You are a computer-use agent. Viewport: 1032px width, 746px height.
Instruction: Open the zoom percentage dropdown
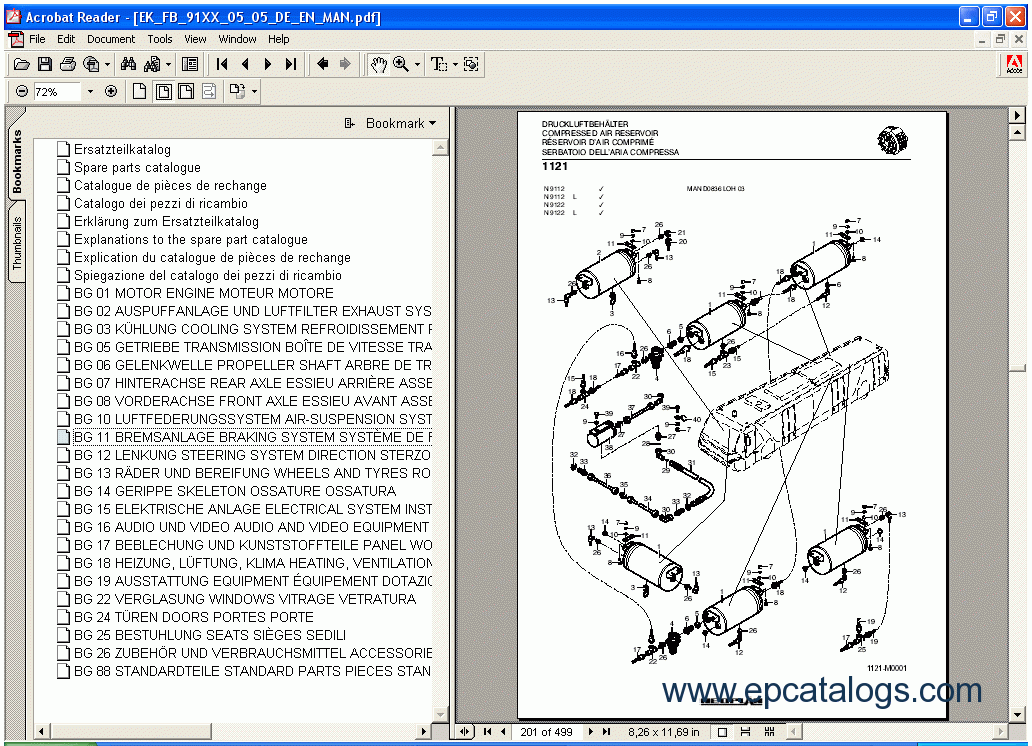90,92
